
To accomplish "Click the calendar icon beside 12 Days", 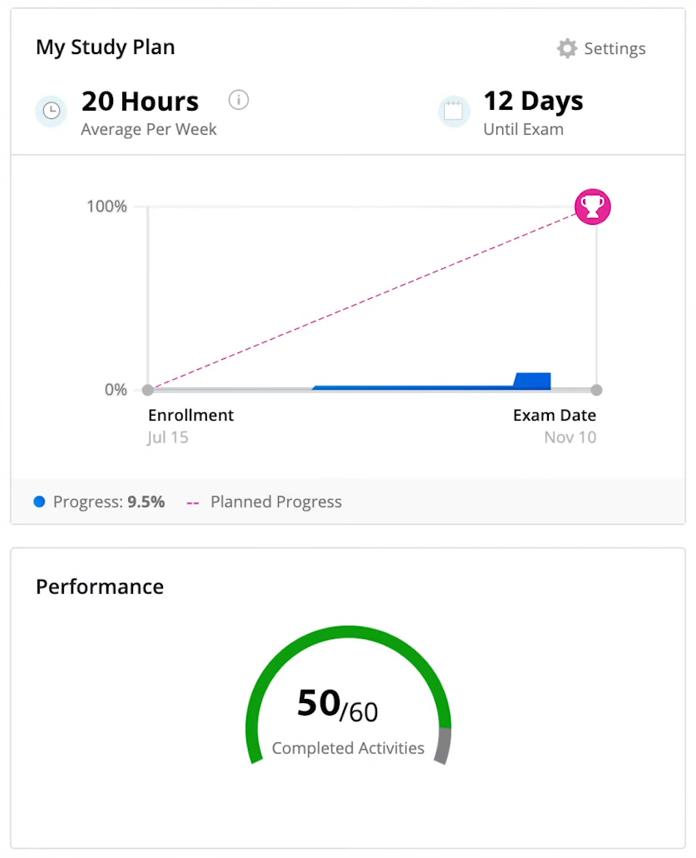I will 455,111.
